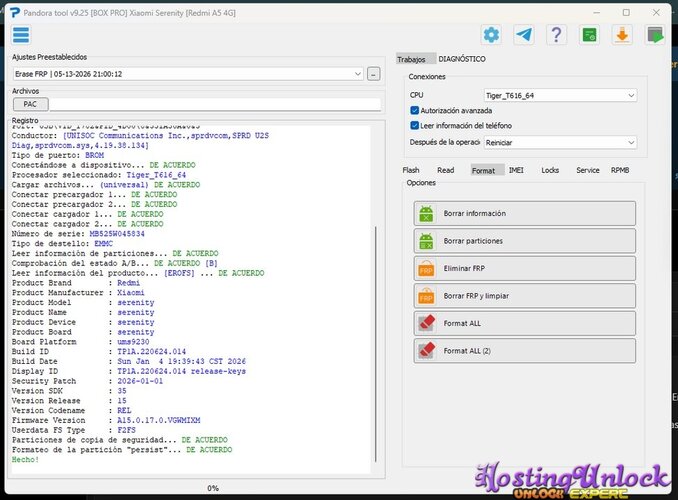Image resolution: width=678 pixels, height=500 pixels.
Task: Click the Borrar FRP y limpiar label
Action: tap(476, 296)
